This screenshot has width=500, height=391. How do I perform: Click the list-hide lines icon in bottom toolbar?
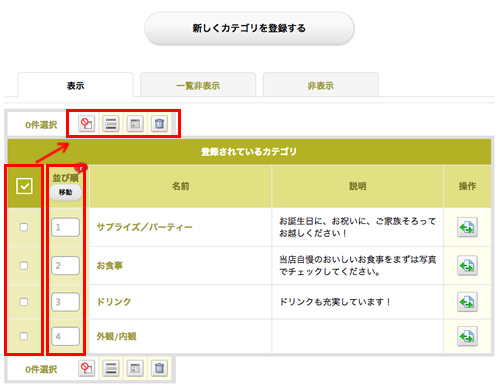[x=111, y=368]
